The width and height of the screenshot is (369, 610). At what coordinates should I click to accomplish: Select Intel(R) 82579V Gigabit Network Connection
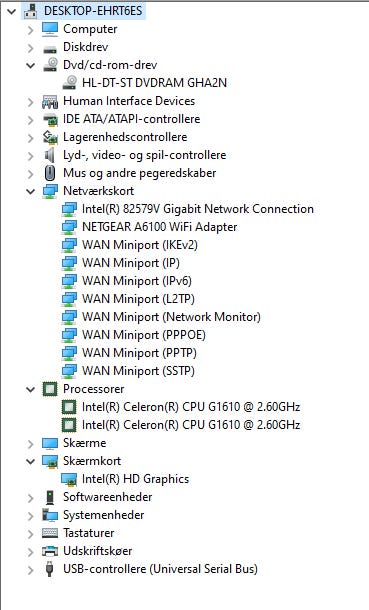click(198, 209)
